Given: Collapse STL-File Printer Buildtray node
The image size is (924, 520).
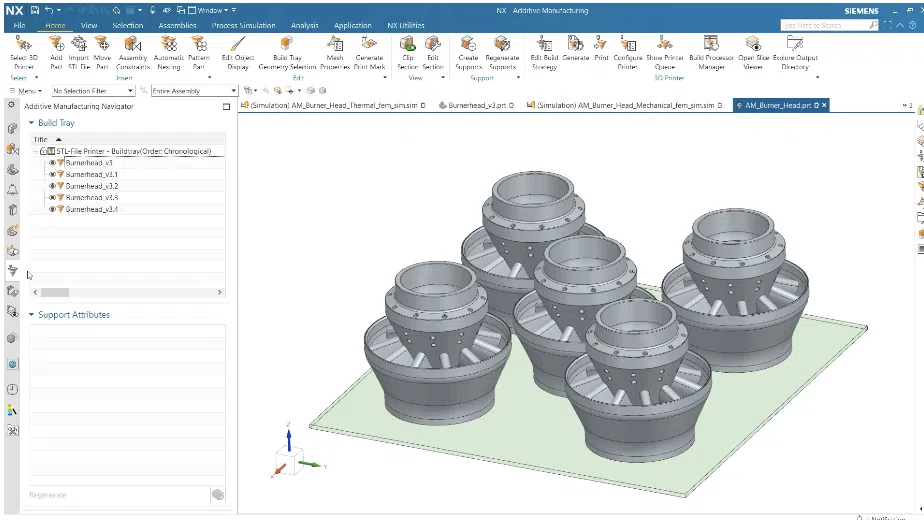Looking at the screenshot, I should 35,152.
